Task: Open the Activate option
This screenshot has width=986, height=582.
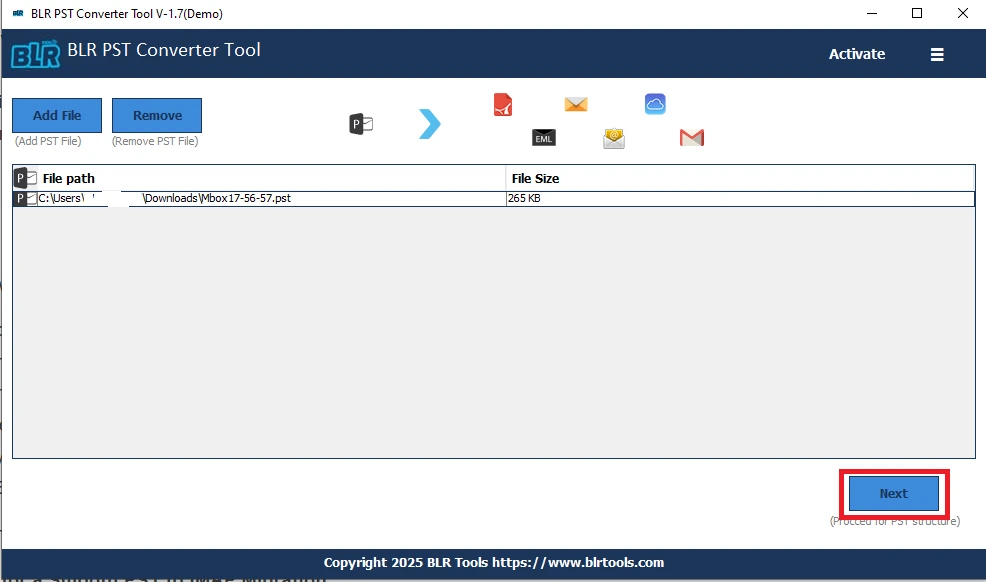Action: pos(856,54)
